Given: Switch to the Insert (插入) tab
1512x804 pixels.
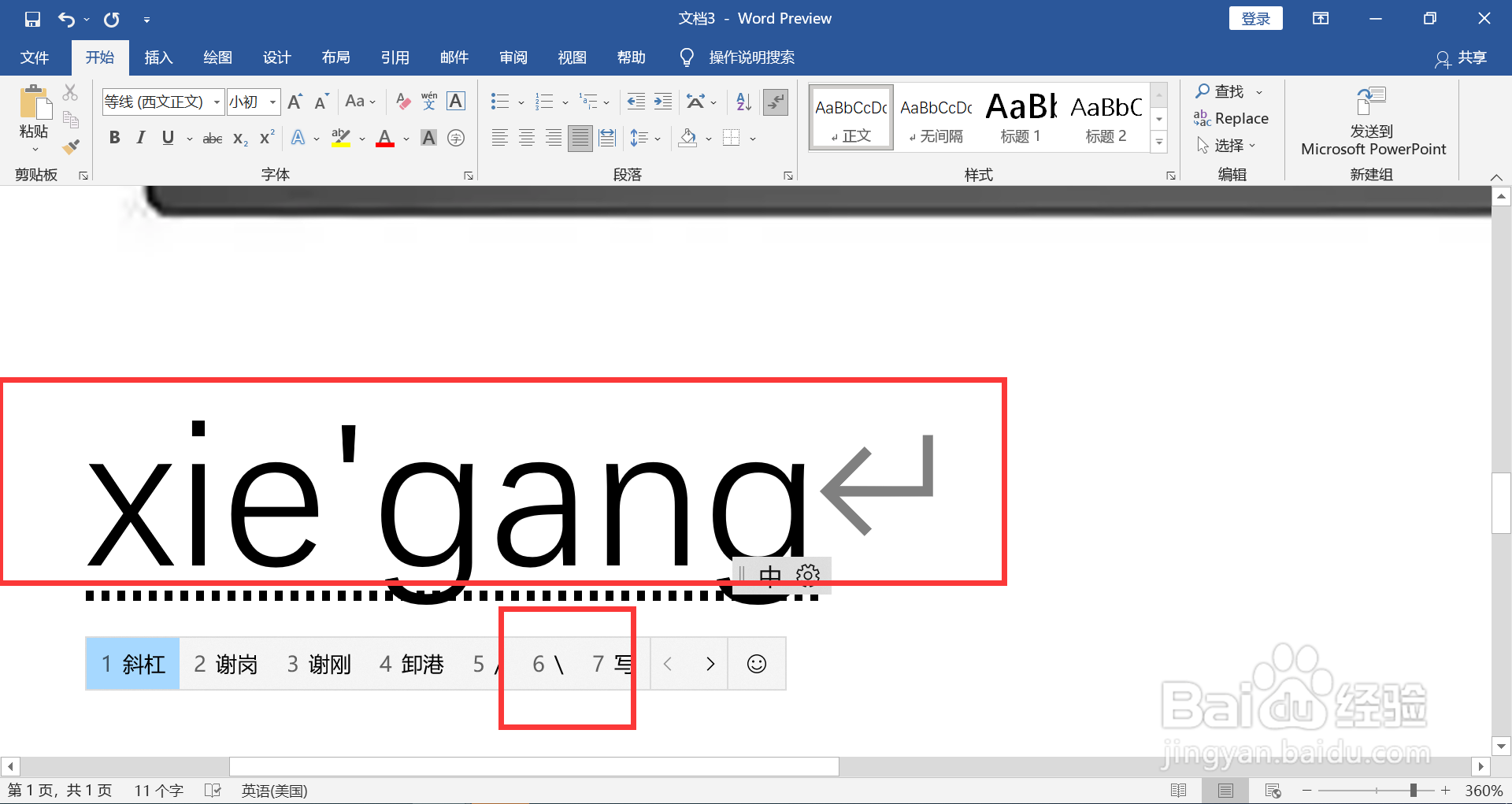Looking at the screenshot, I should point(158,57).
